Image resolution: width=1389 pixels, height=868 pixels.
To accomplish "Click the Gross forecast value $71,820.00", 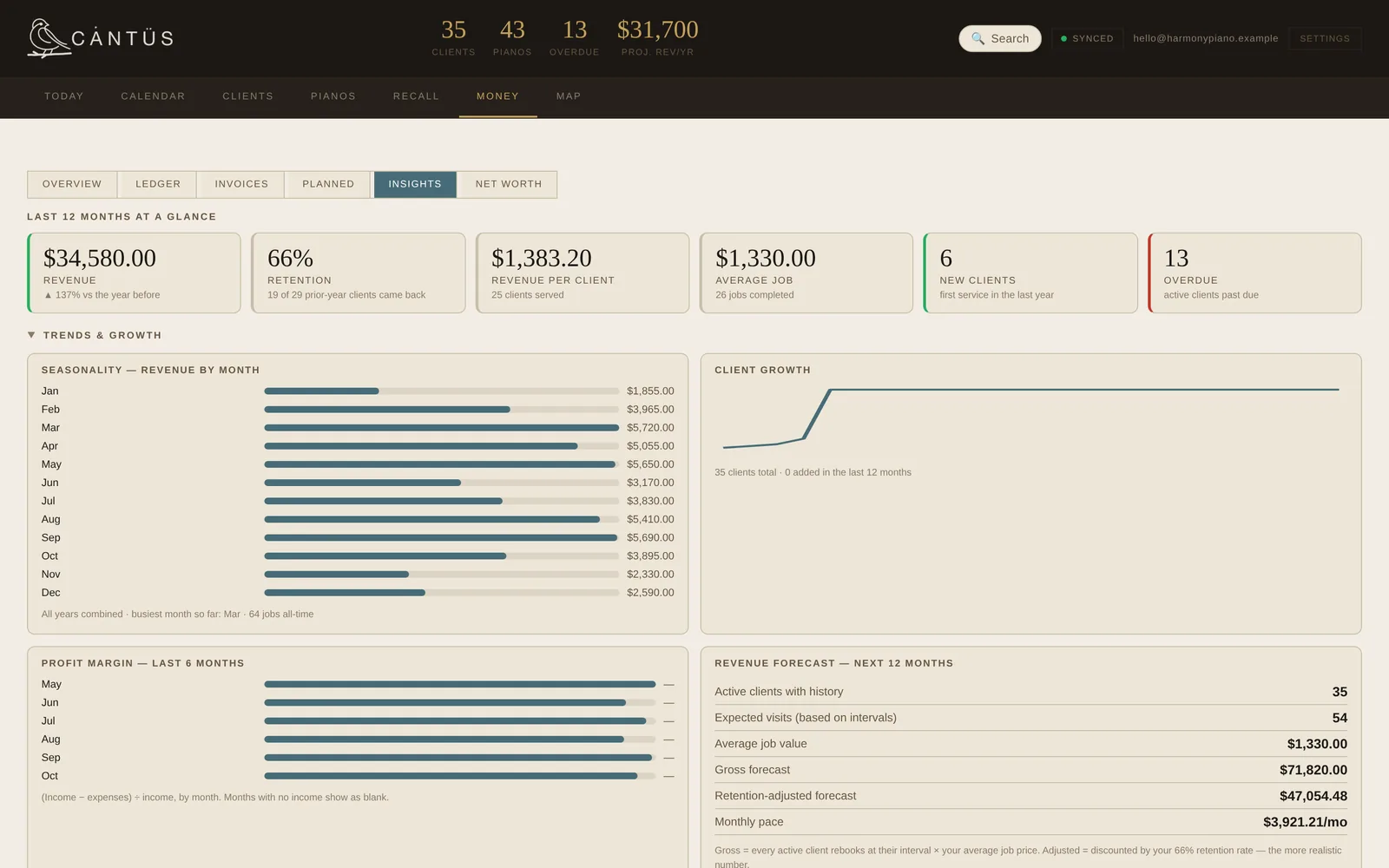I will [1313, 770].
